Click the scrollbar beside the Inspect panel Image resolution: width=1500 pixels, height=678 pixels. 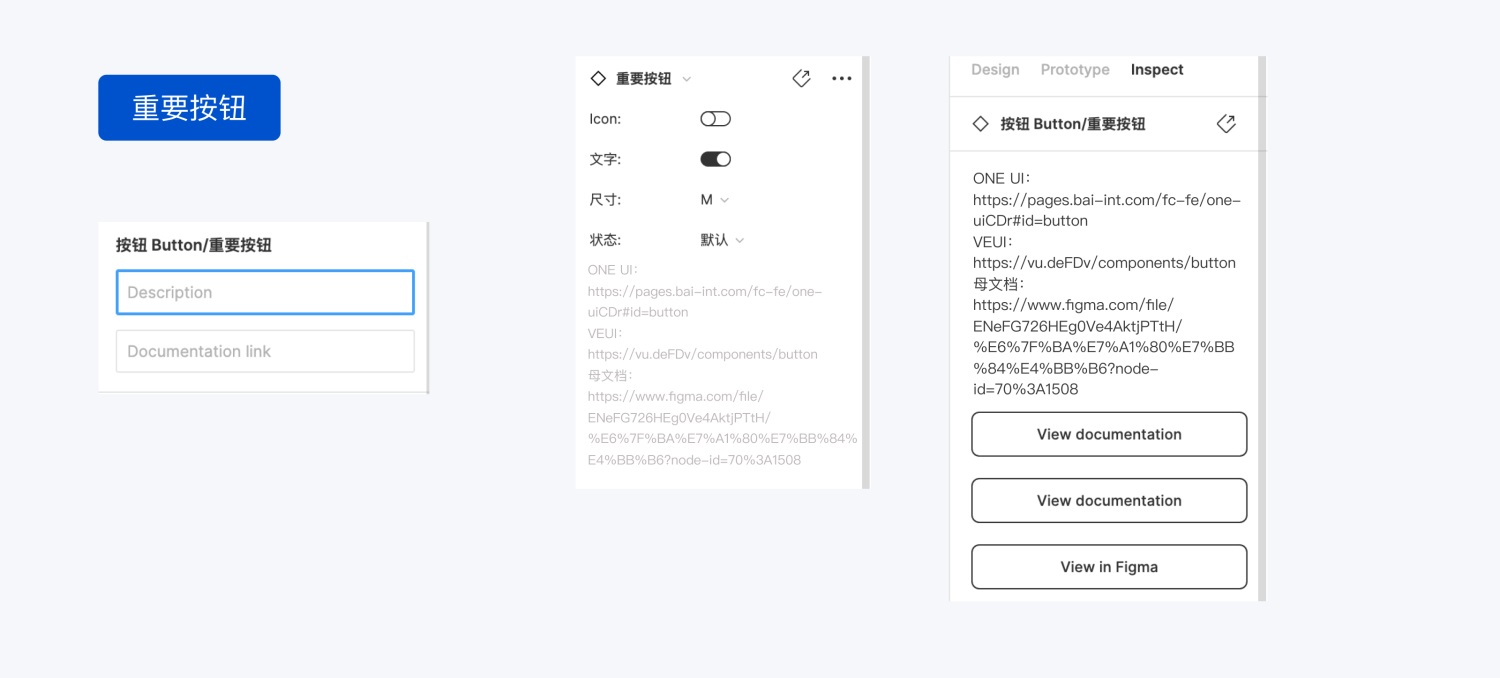click(1262, 328)
